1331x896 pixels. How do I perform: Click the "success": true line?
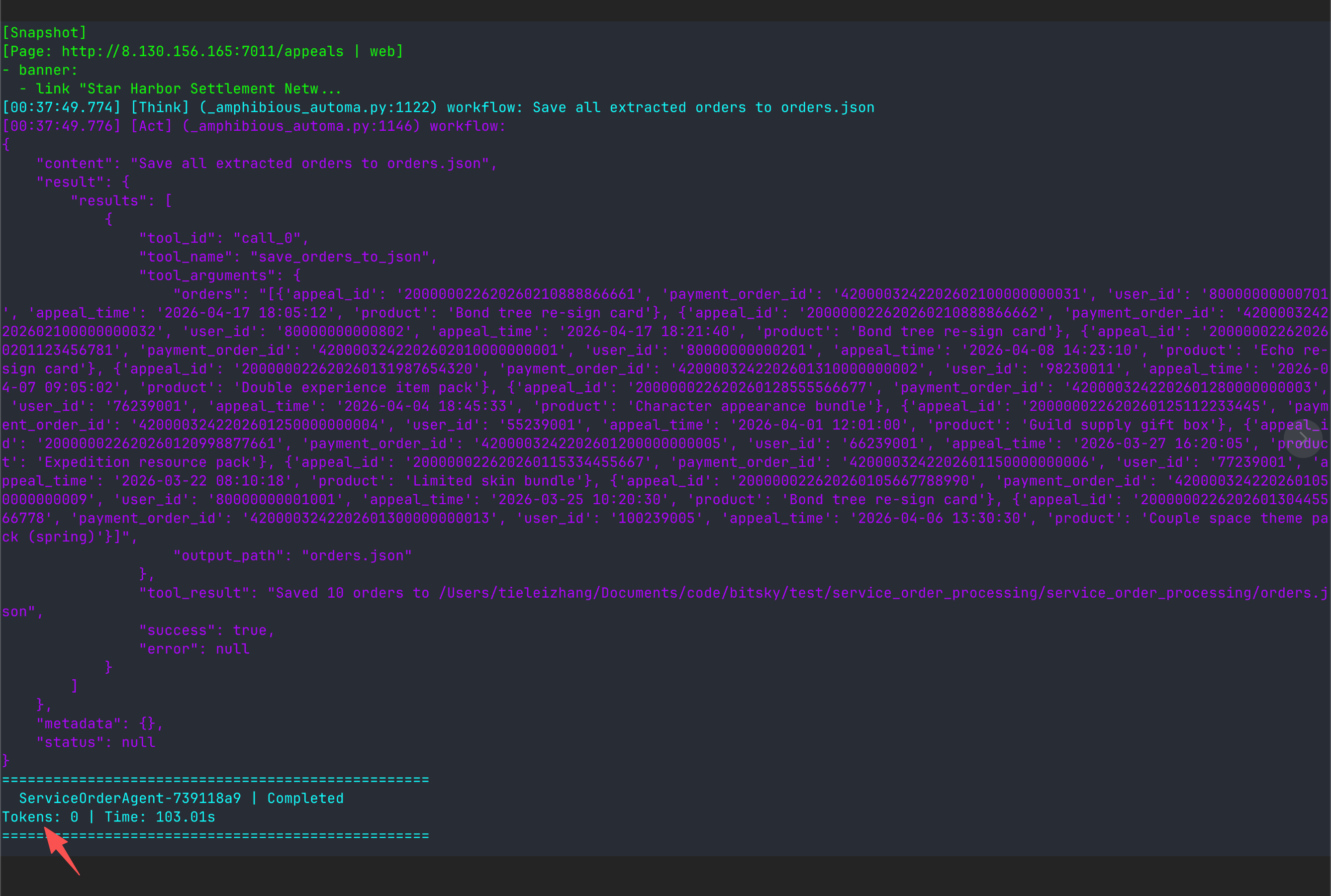coord(206,630)
